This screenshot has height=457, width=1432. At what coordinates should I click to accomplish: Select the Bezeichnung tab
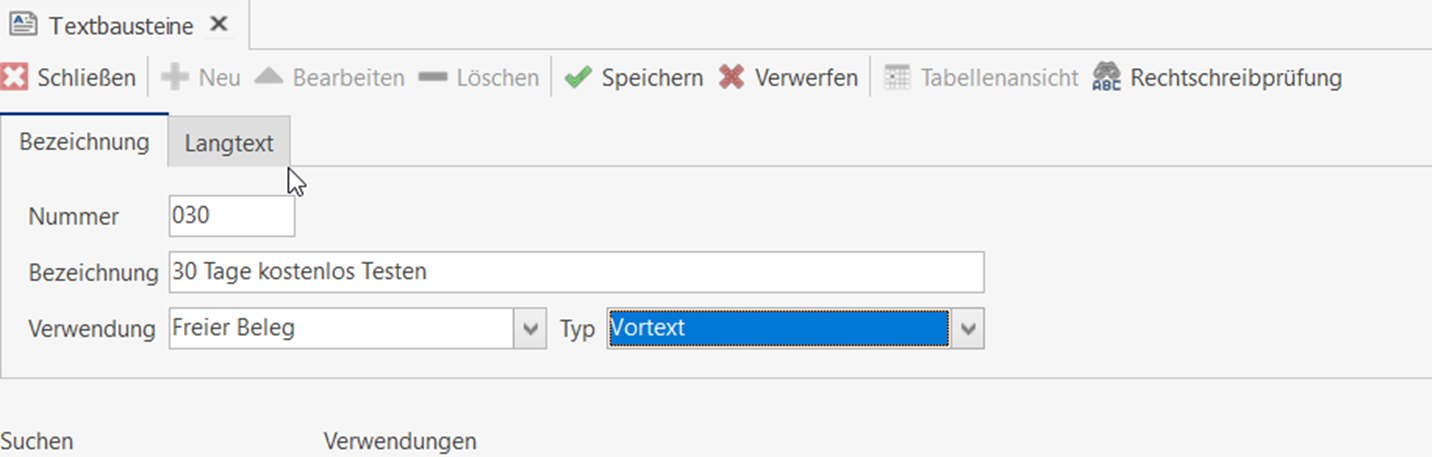(x=84, y=142)
